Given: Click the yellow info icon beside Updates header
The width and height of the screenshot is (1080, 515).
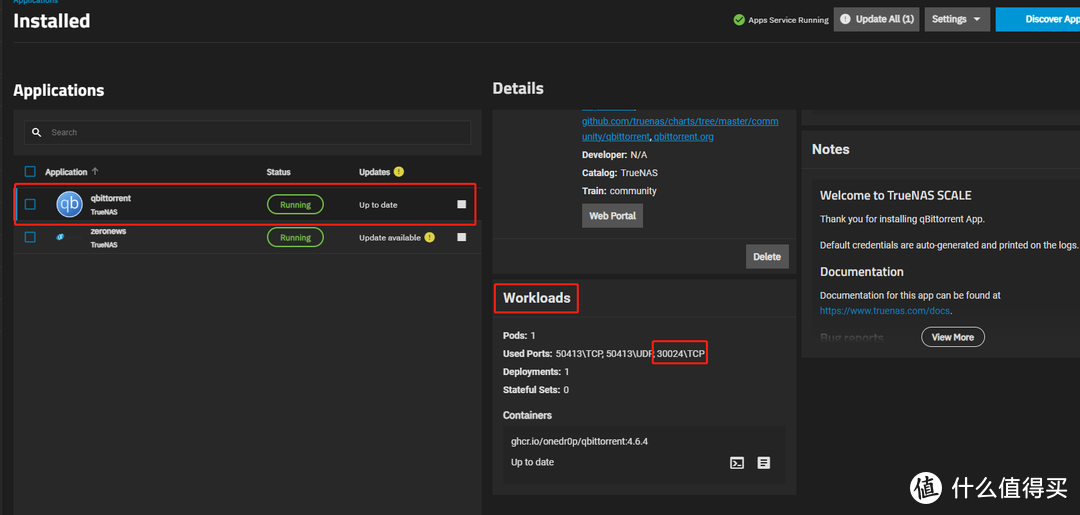Looking at the screenshot, I should 399,172.
